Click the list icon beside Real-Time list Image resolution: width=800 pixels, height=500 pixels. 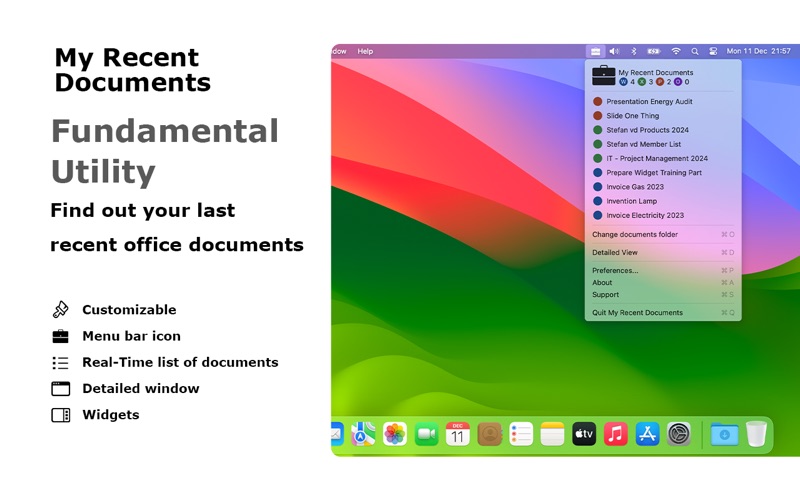(60, 363)
